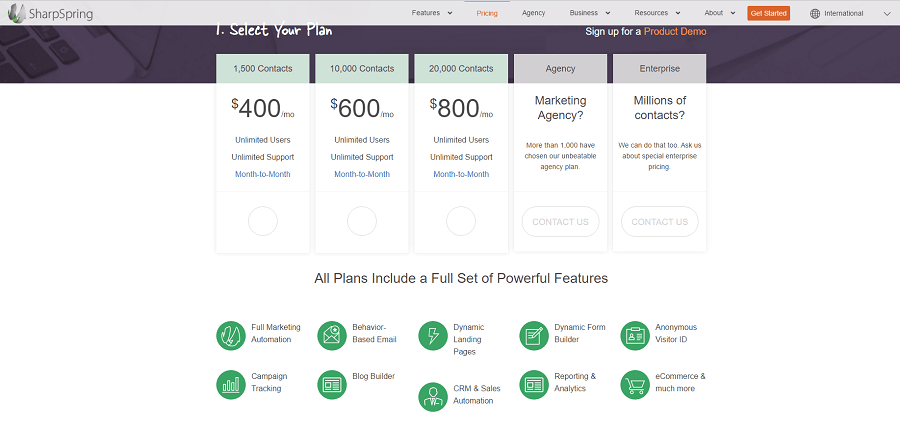The image size is (900, 427).
Task: Click the Full Marketing Automation icon
Action: pos(231,335)
